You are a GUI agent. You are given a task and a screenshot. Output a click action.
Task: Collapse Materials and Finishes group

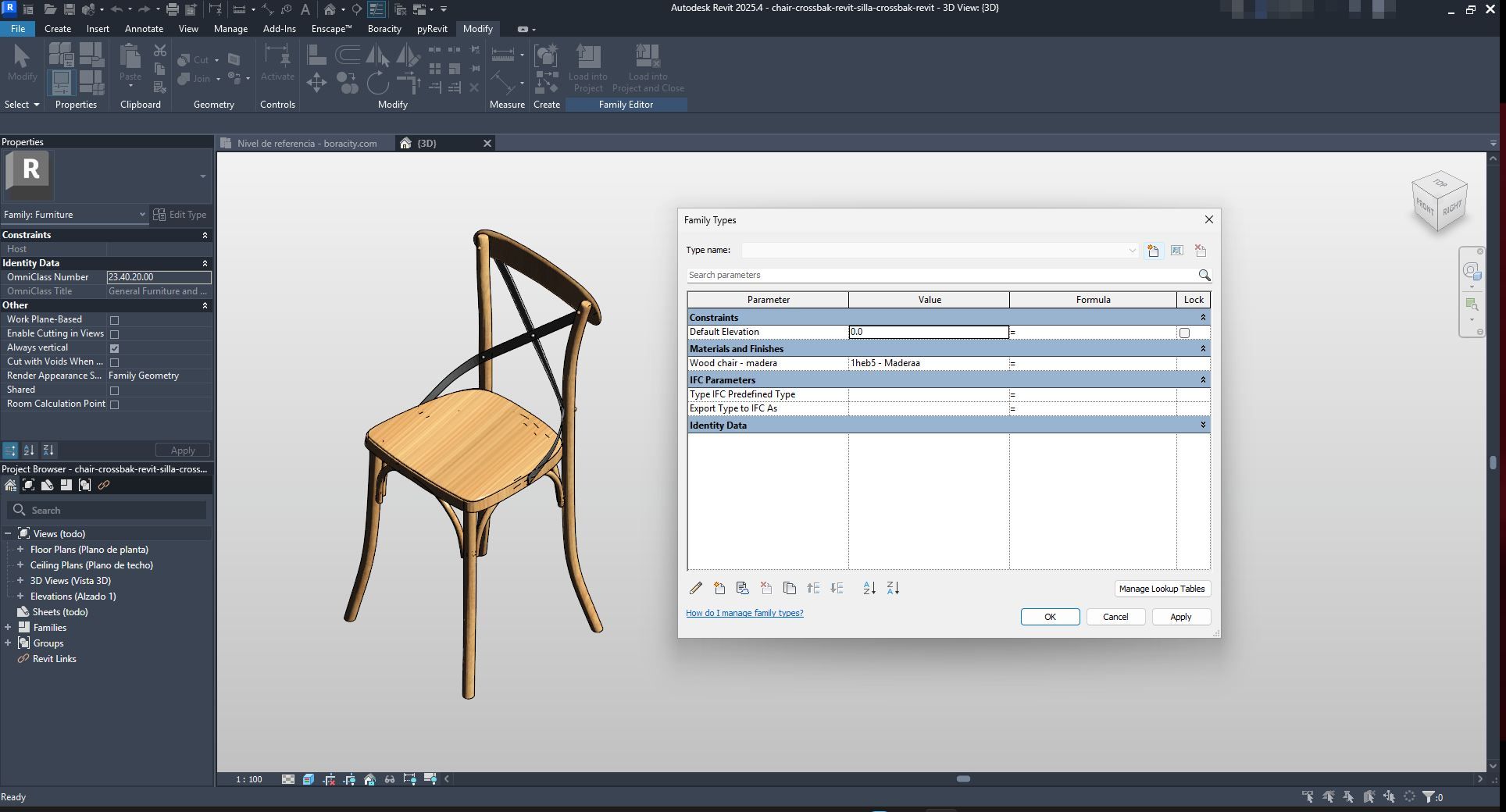pos(1203,349)
